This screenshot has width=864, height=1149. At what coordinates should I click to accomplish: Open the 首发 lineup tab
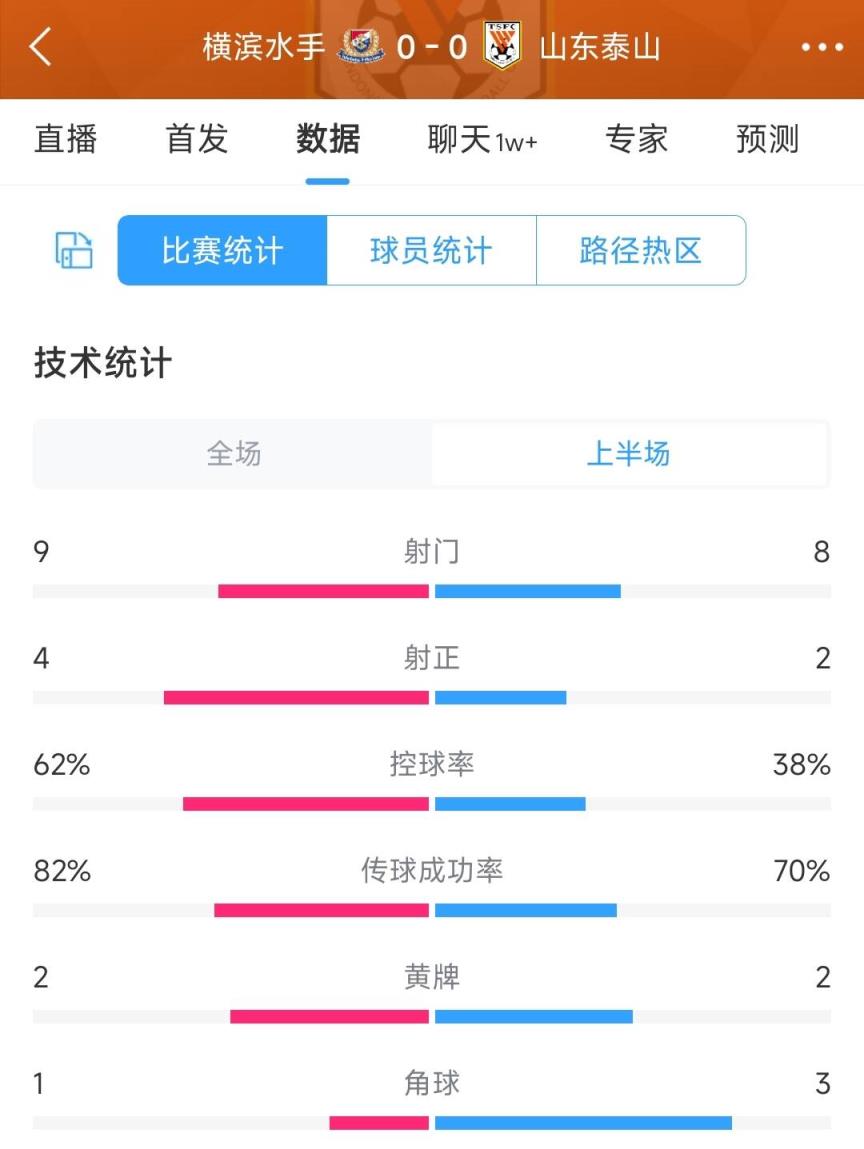[x=197, y=139]
